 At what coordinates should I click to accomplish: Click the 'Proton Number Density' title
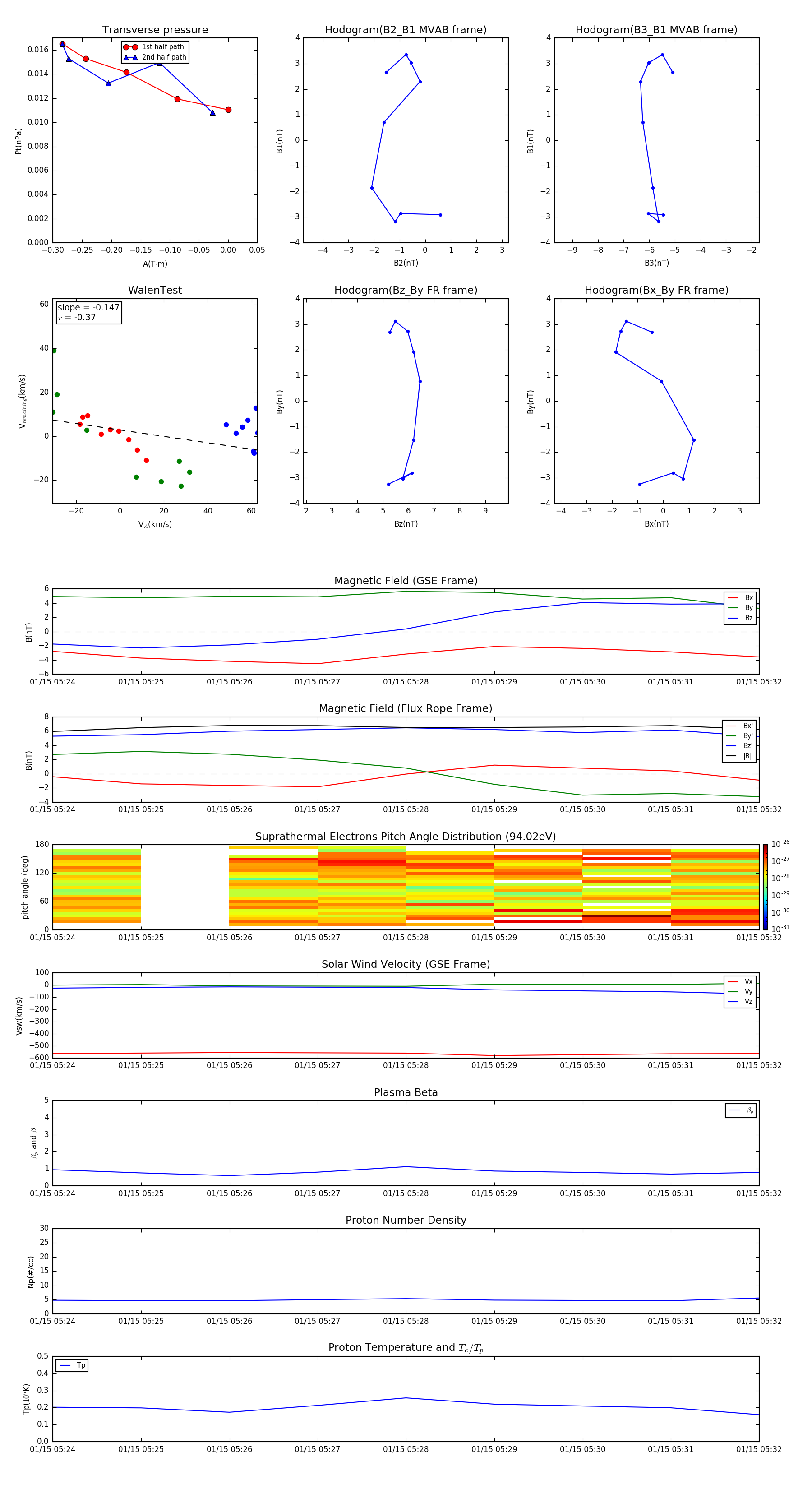[406, 1220]
